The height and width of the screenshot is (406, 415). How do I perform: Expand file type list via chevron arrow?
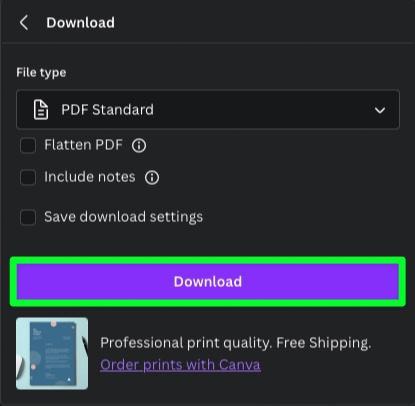[380, 110]
